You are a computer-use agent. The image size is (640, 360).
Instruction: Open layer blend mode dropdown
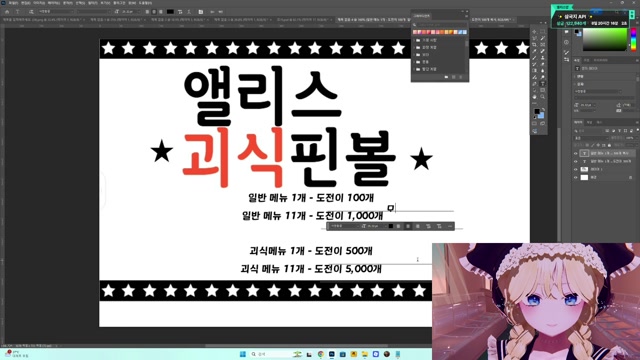click(591, 138)
